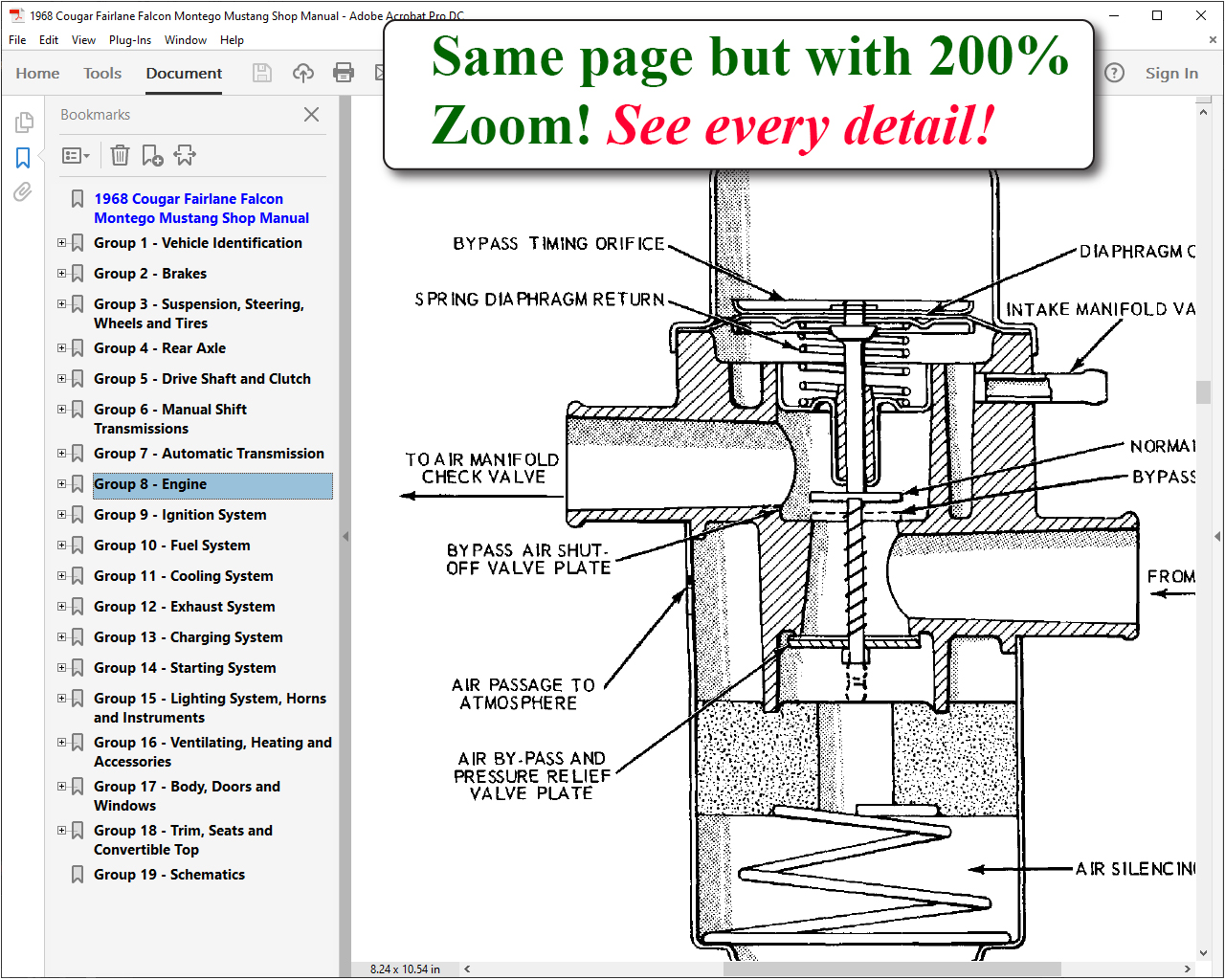Click the scroll right arrow at bottom
Screen dimensions: 1225x980
(x=1188, y=969)
